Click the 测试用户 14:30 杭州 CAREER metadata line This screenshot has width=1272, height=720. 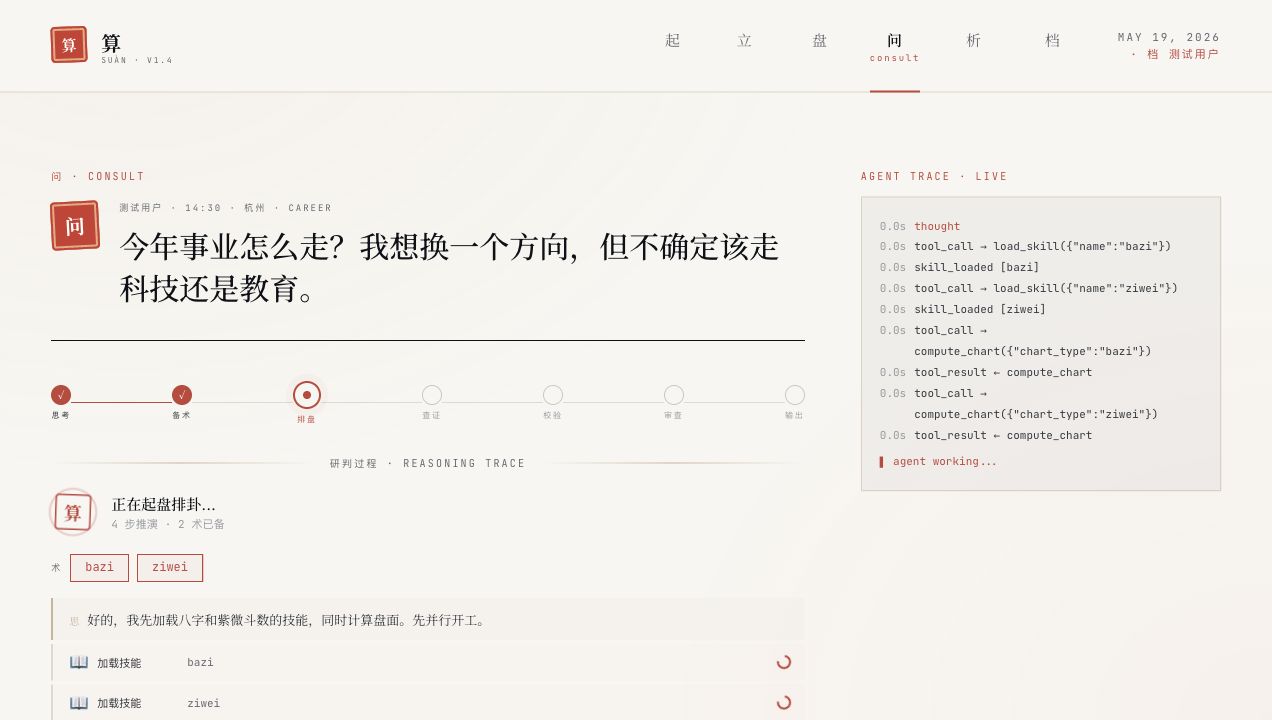coord(225,208)
